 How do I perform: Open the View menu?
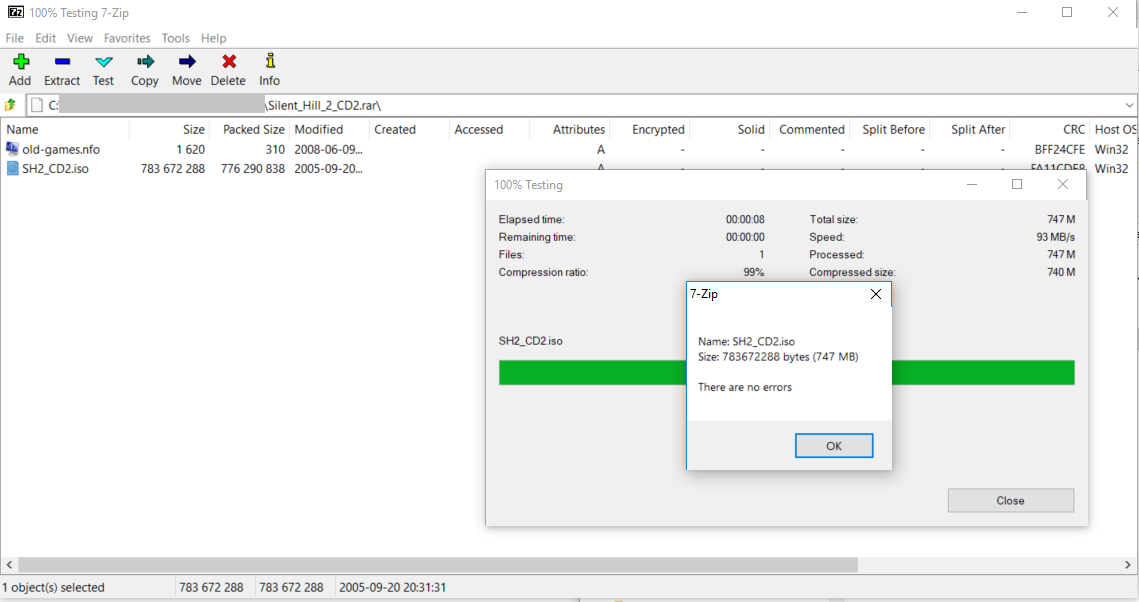[x=80, y=38]
